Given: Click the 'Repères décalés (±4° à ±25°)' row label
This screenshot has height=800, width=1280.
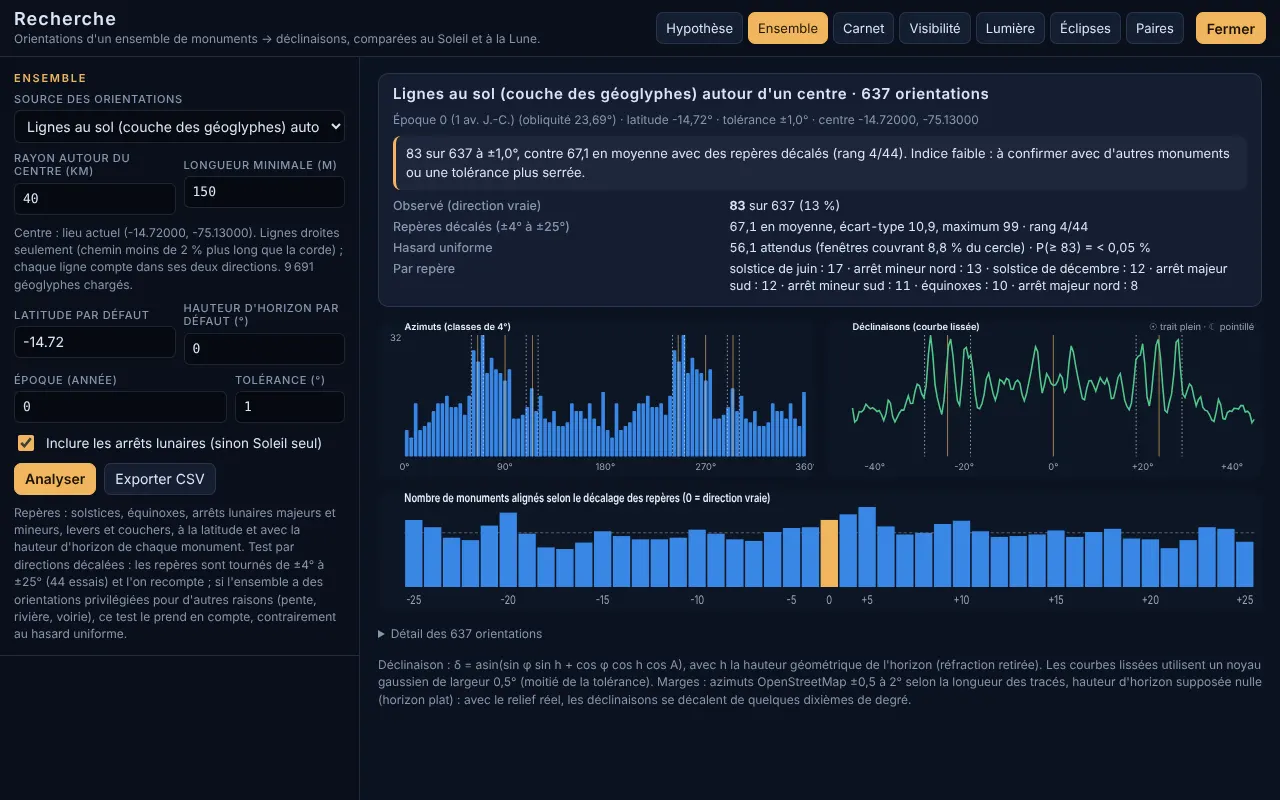Looking at the screenshot, I should coord(482,227).
